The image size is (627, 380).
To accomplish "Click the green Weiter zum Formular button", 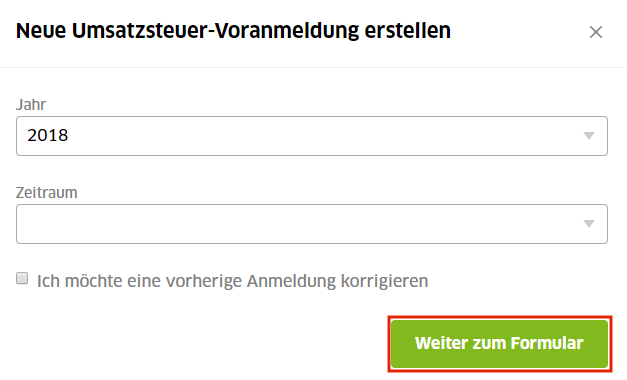I will pos(499,344).
